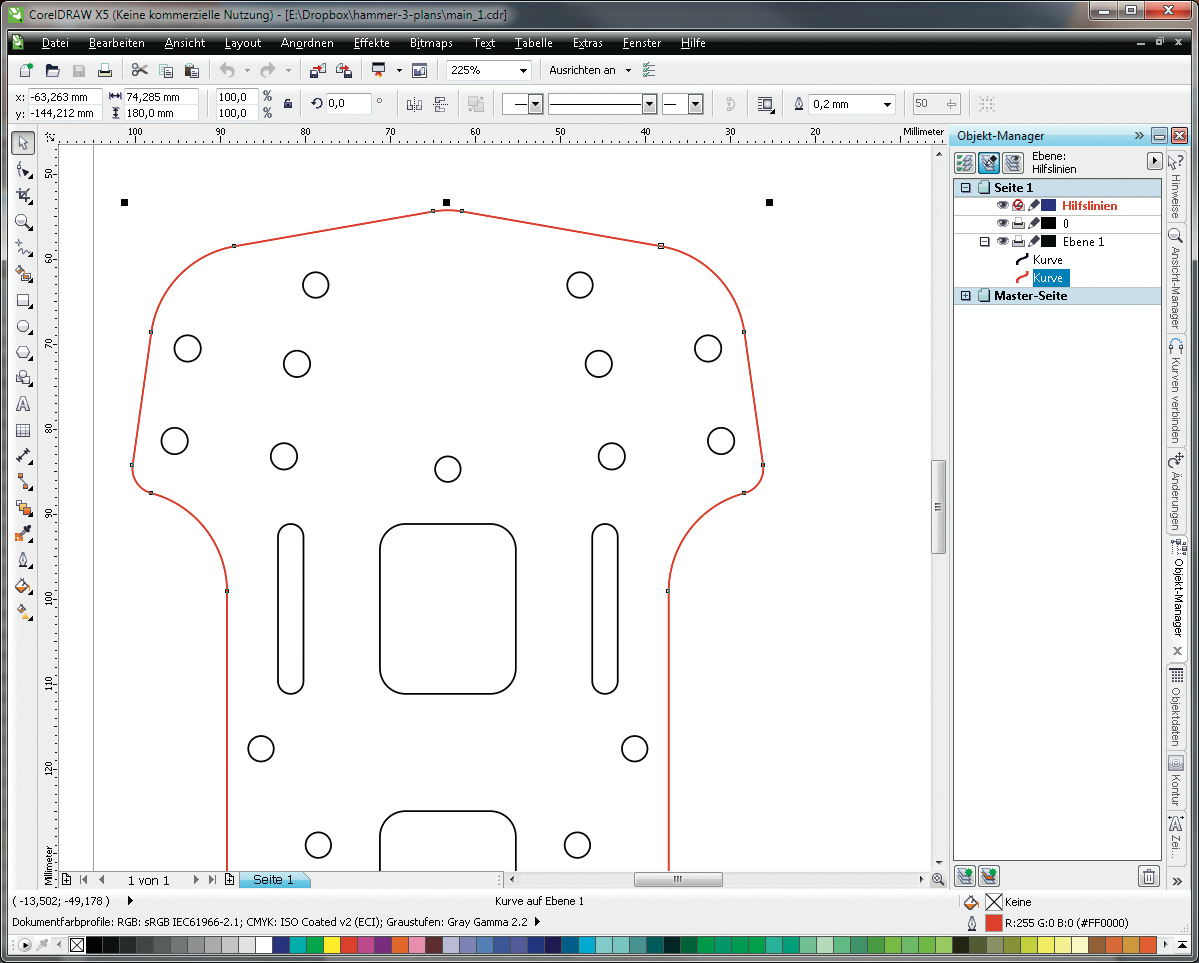
Task: Click the Ausrichten an button
Action: click(x=582, y=70)
